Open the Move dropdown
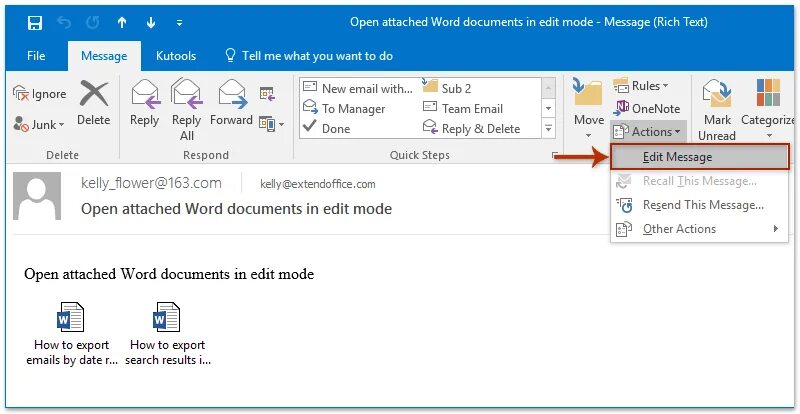 pyautogui.click(x=589, y=108)
